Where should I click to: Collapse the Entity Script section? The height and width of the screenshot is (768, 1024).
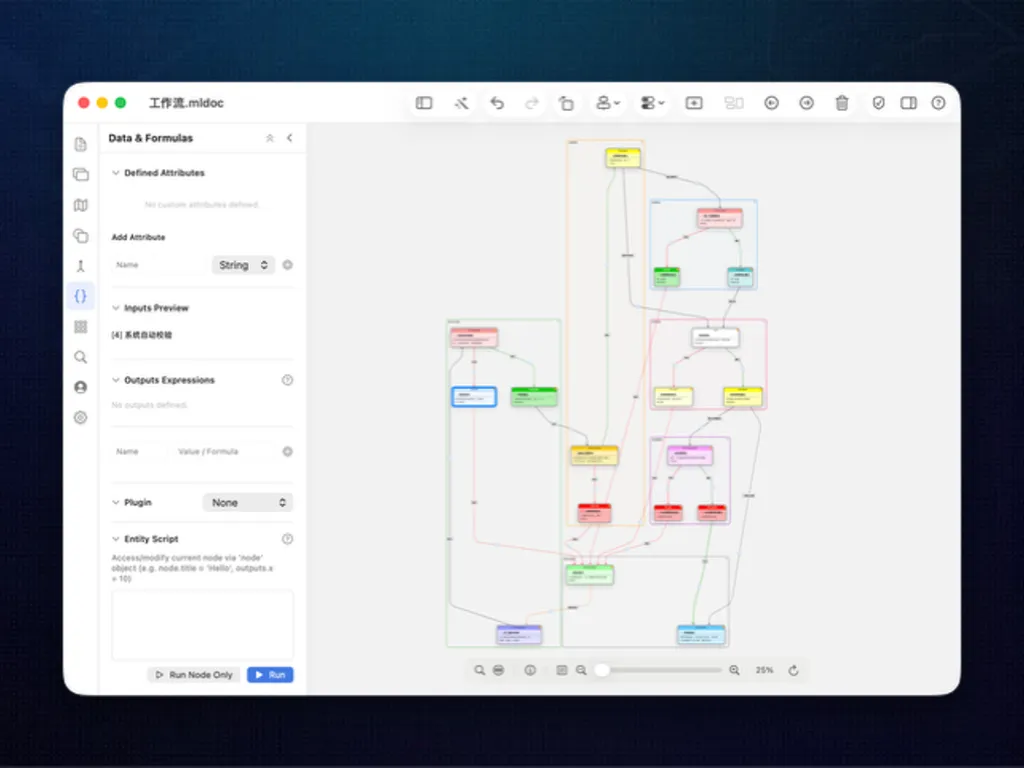116,539
